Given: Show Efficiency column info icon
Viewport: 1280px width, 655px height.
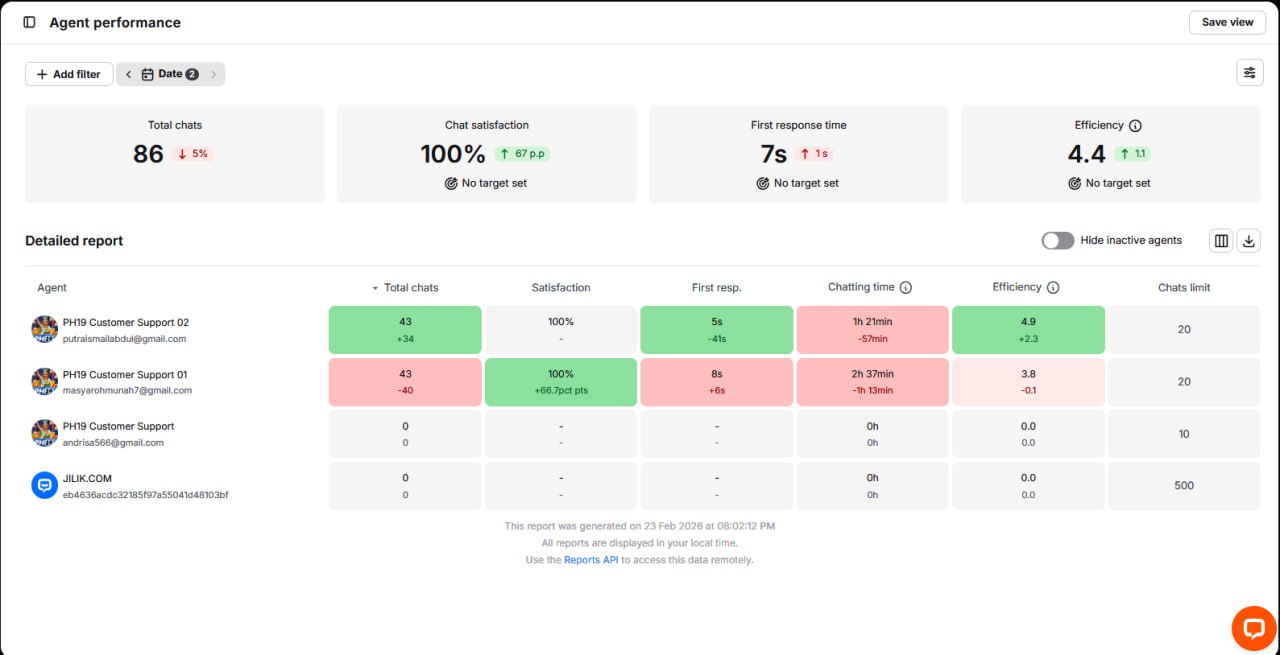Looking at the screenshot, I should coord(1053,288).
